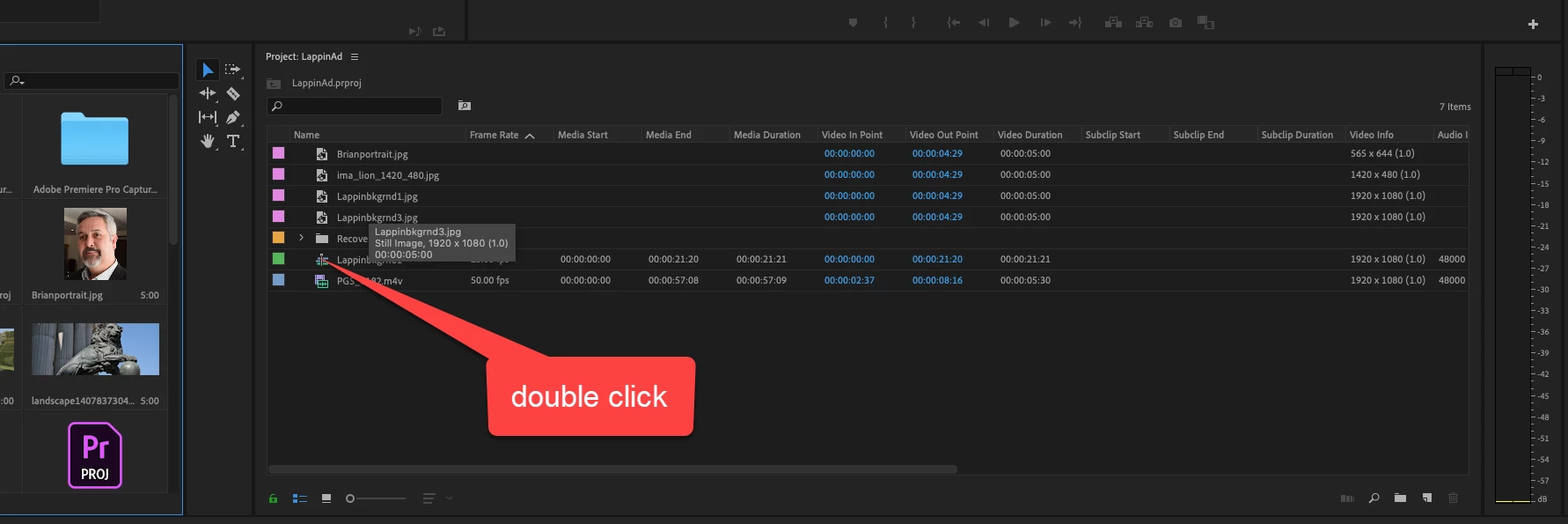Click Video Out Point 00:00:08:16
This screenshot has width=1568, height=524.
pyautogui.click(x=937, y=281)
